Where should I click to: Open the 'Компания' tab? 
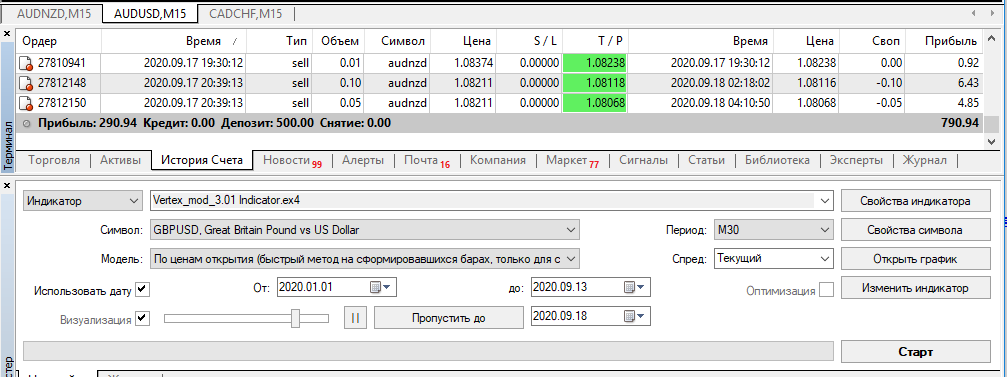498,160
